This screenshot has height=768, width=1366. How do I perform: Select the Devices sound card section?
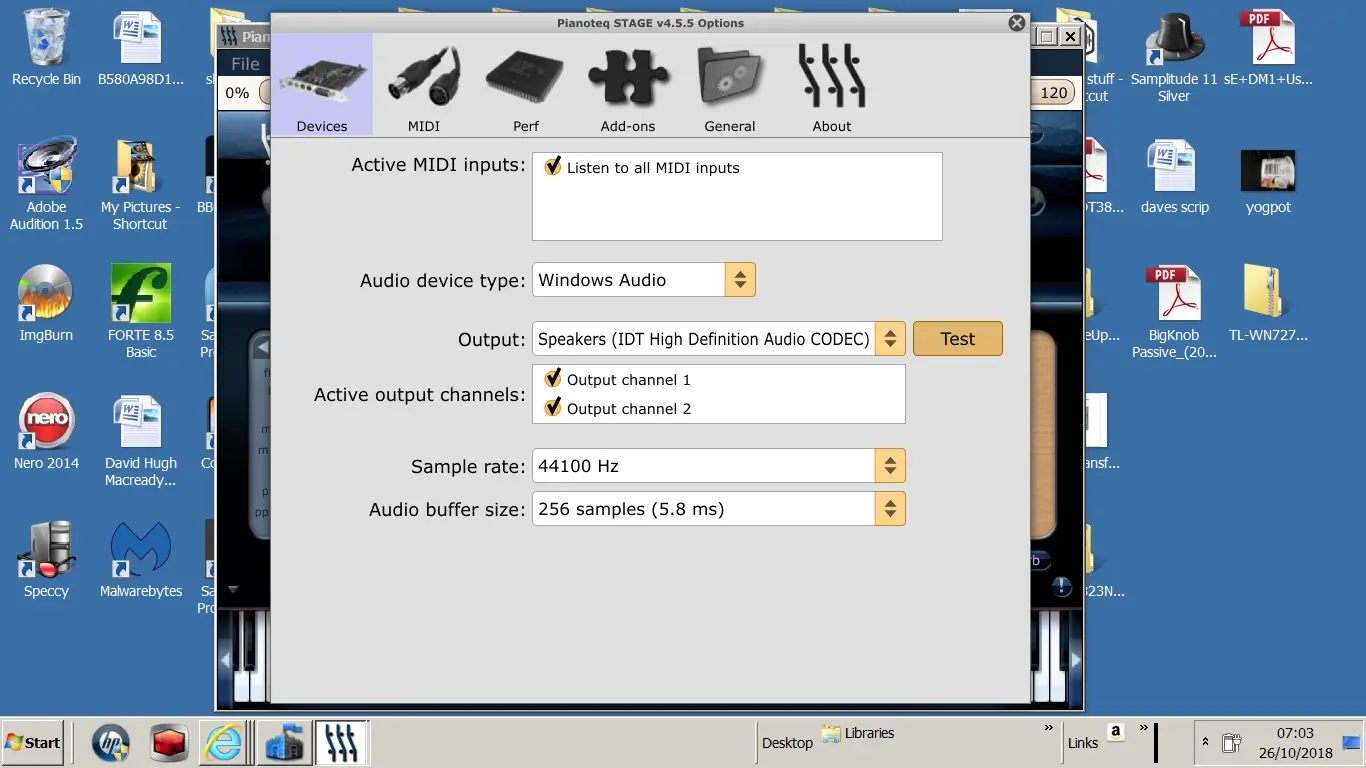coord(322,87)
